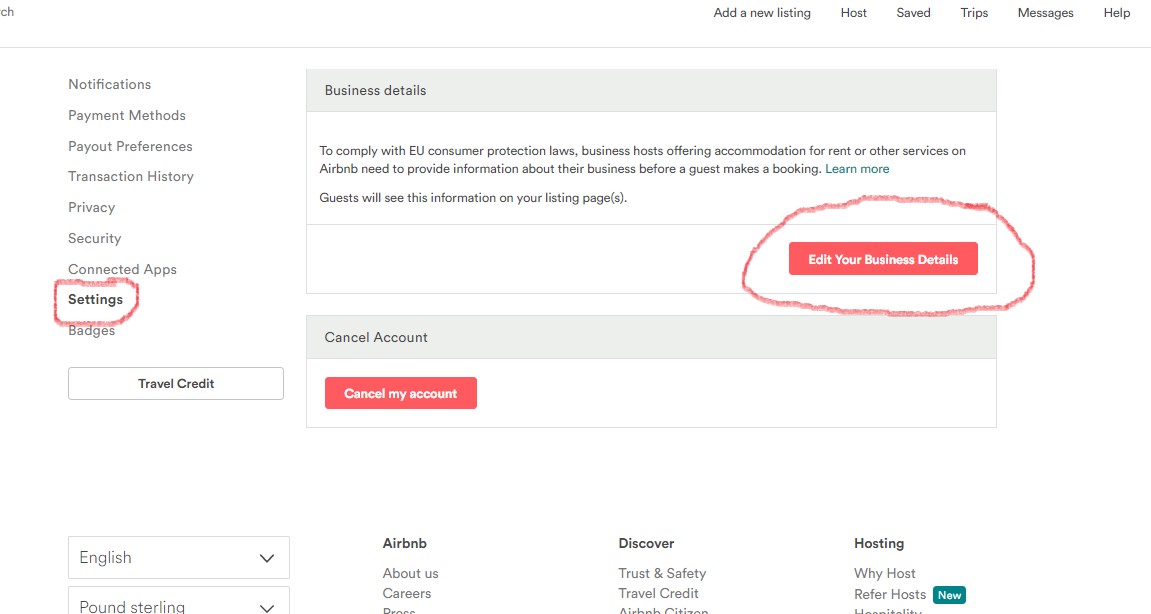Go to Saved in top navigation

[x=913, y=13]
